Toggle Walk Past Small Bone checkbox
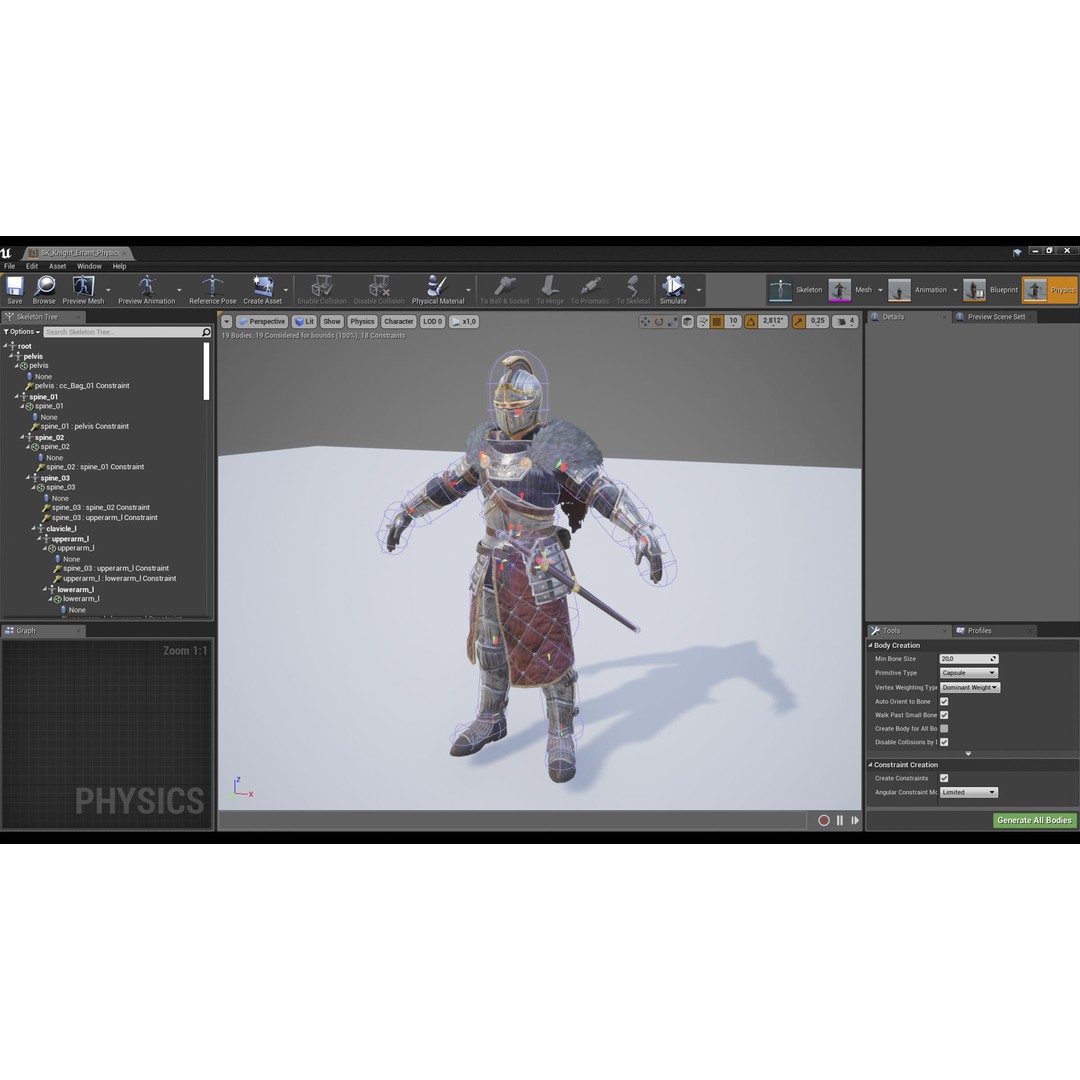The height and width of the screenshot is (1080, 1080). [944, 715]
